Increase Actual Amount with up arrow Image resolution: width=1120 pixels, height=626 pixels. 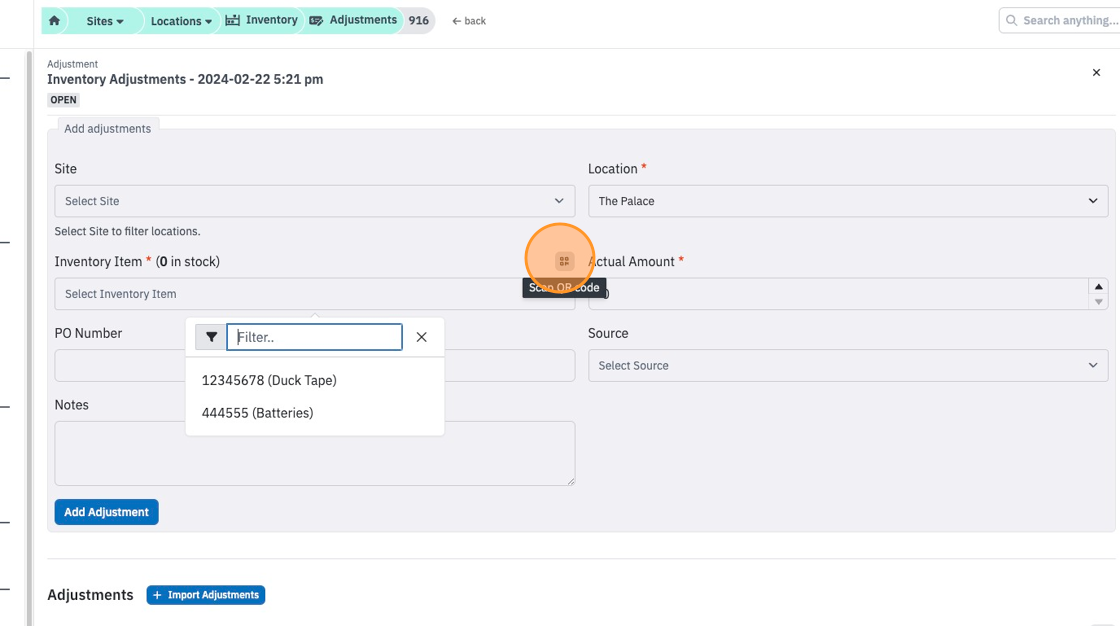[x=1099, y=286]
